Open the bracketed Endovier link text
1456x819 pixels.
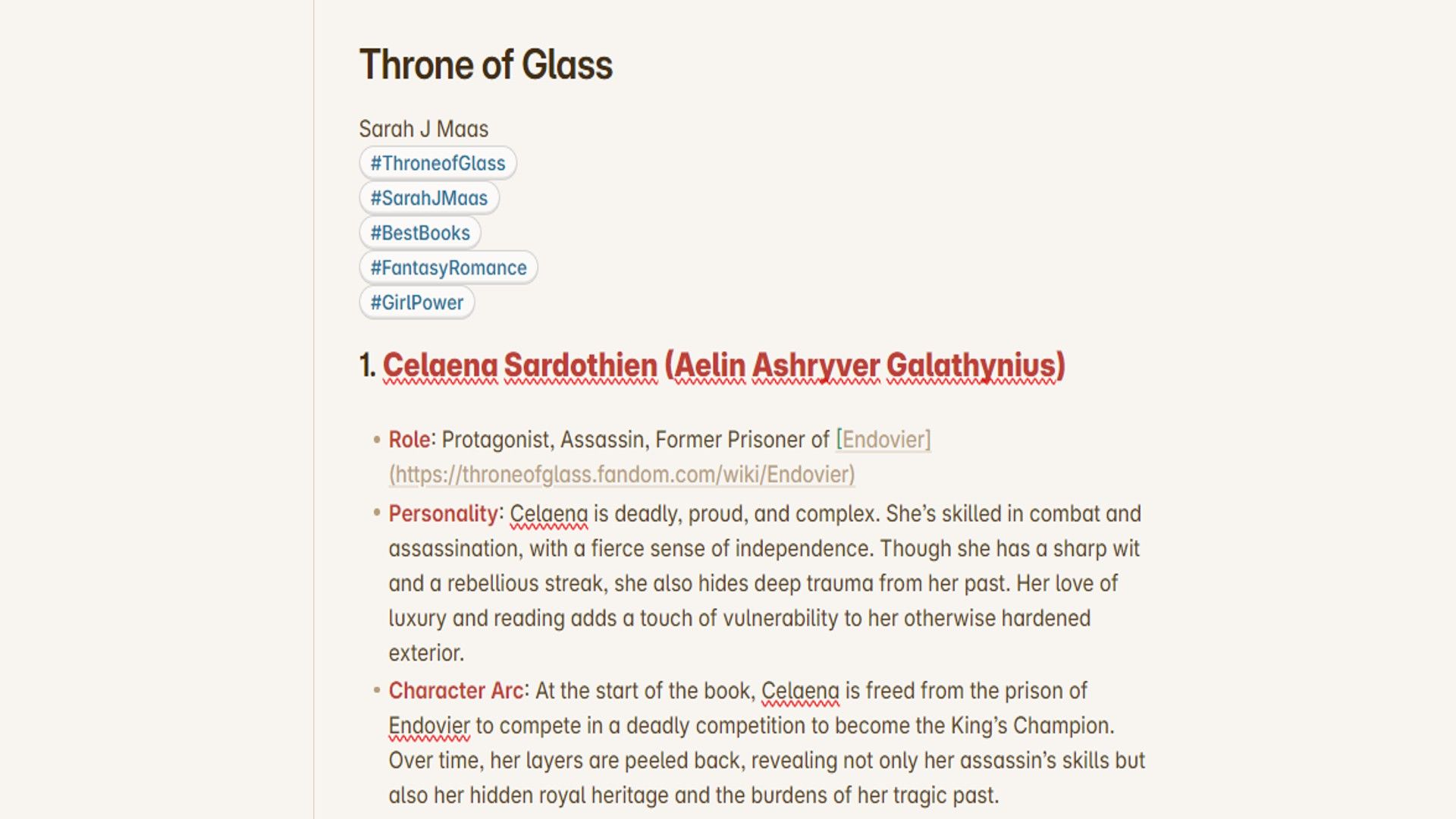[883, 440]
